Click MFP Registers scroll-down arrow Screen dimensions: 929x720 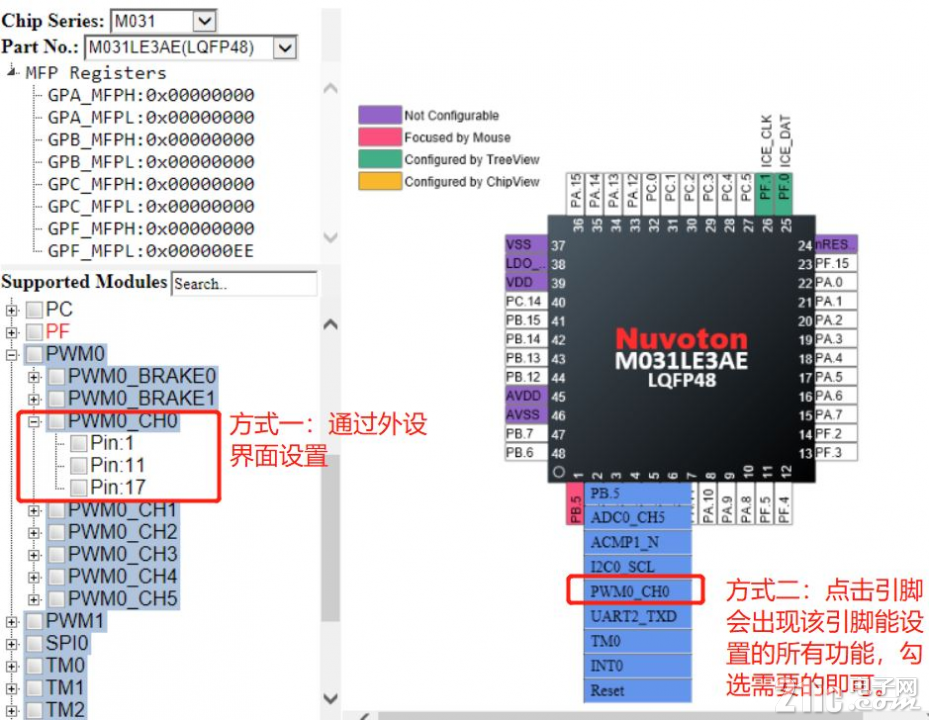tap(331, 237)
